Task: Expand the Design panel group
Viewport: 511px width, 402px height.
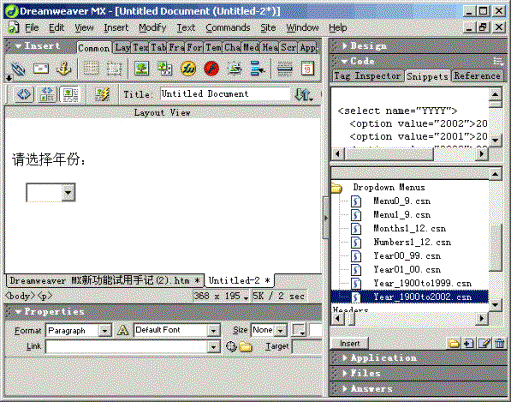Action: click(345, 46)
